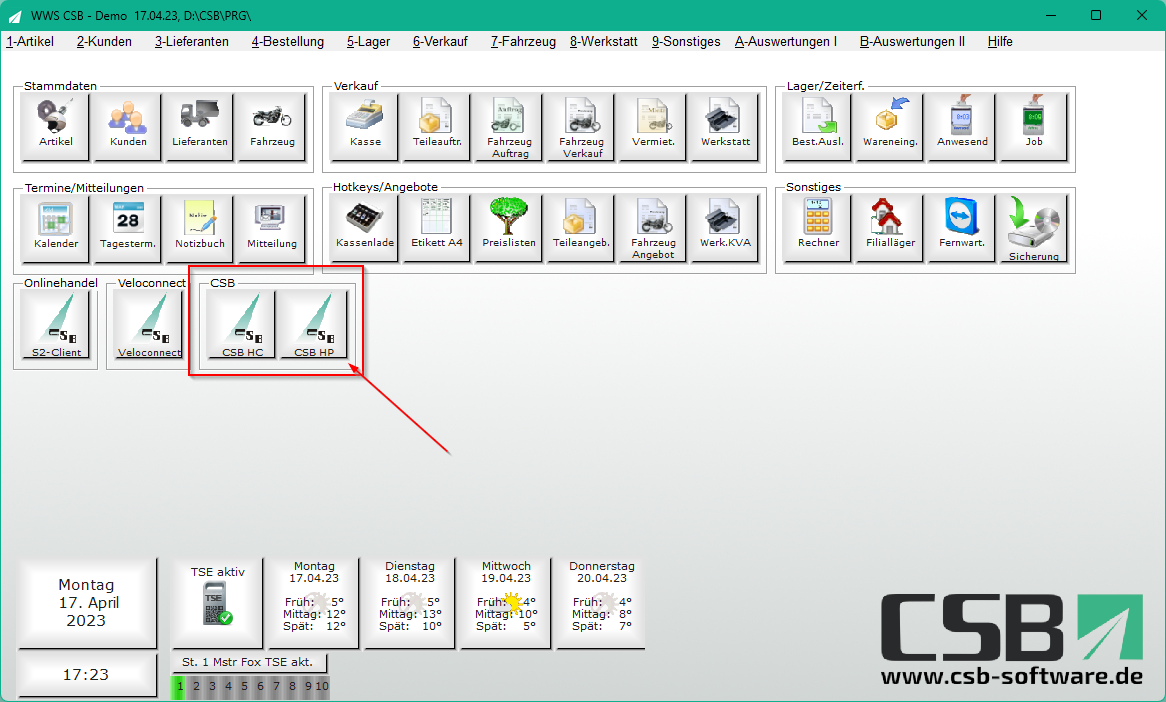Open the 3-Lieferanten menu

(192, 42)
